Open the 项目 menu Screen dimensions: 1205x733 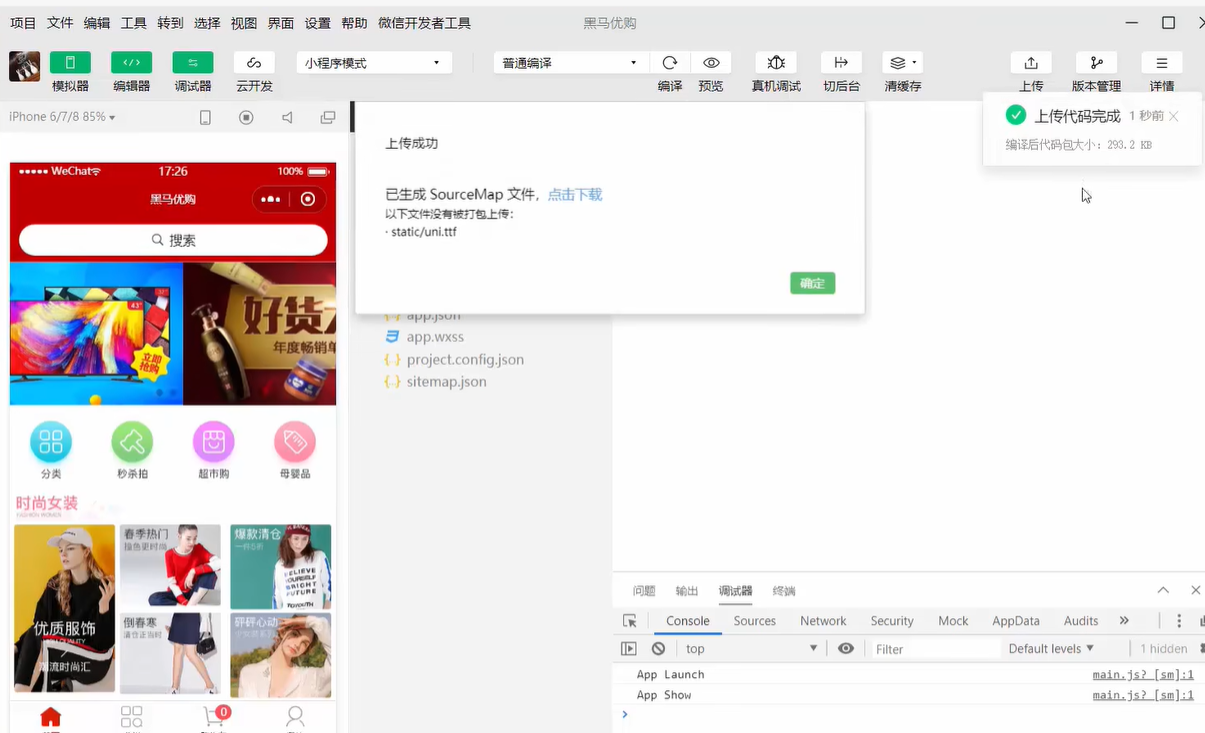tap(23, 23)
